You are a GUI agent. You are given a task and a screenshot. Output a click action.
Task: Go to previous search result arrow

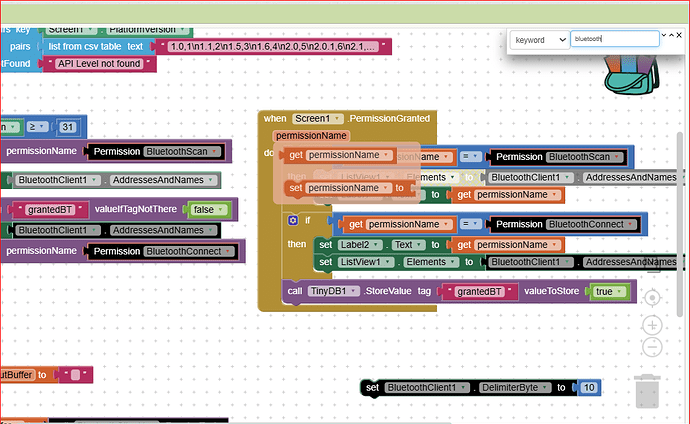point(671,35)
